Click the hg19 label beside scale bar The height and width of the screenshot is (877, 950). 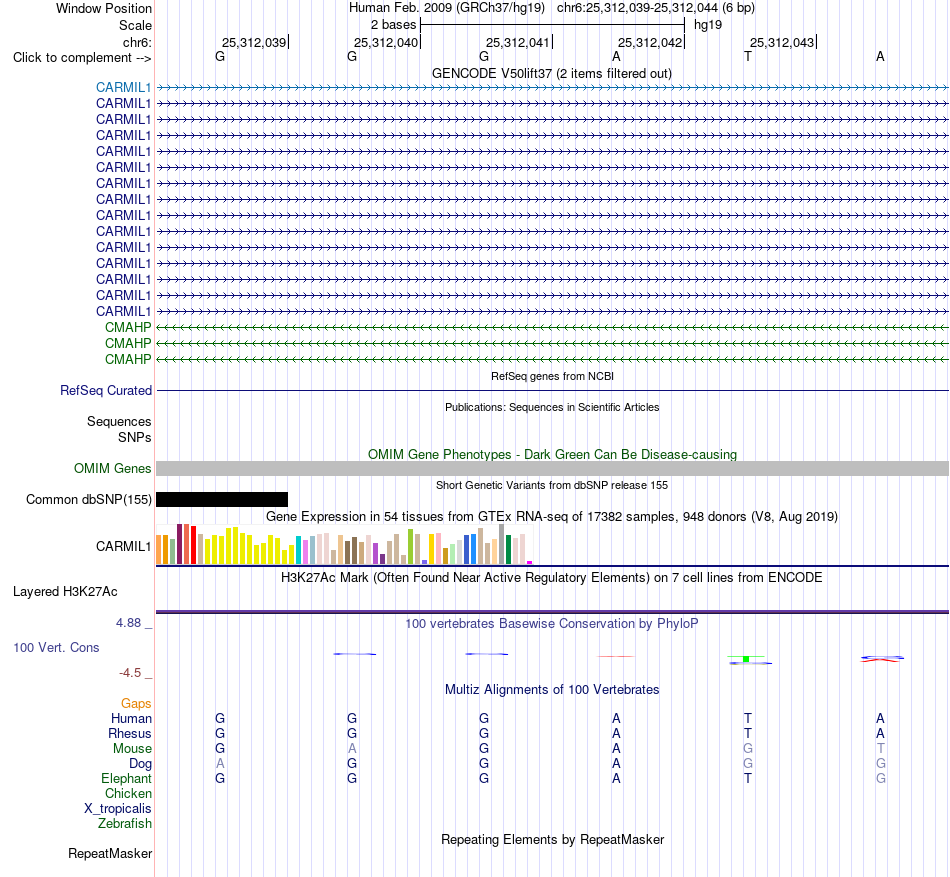[708, 25]
